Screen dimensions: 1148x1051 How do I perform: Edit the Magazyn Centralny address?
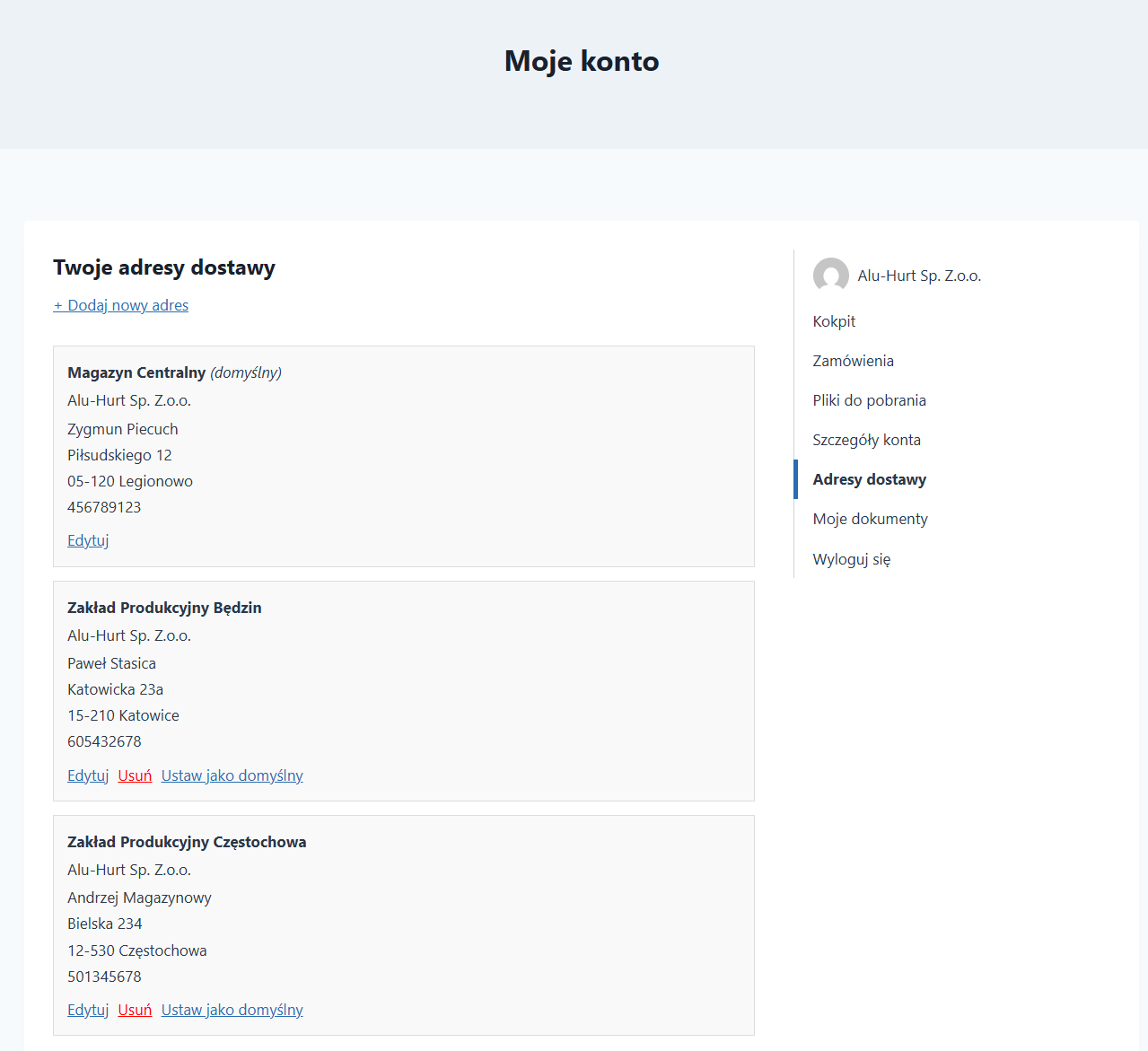tap(88, 540)
